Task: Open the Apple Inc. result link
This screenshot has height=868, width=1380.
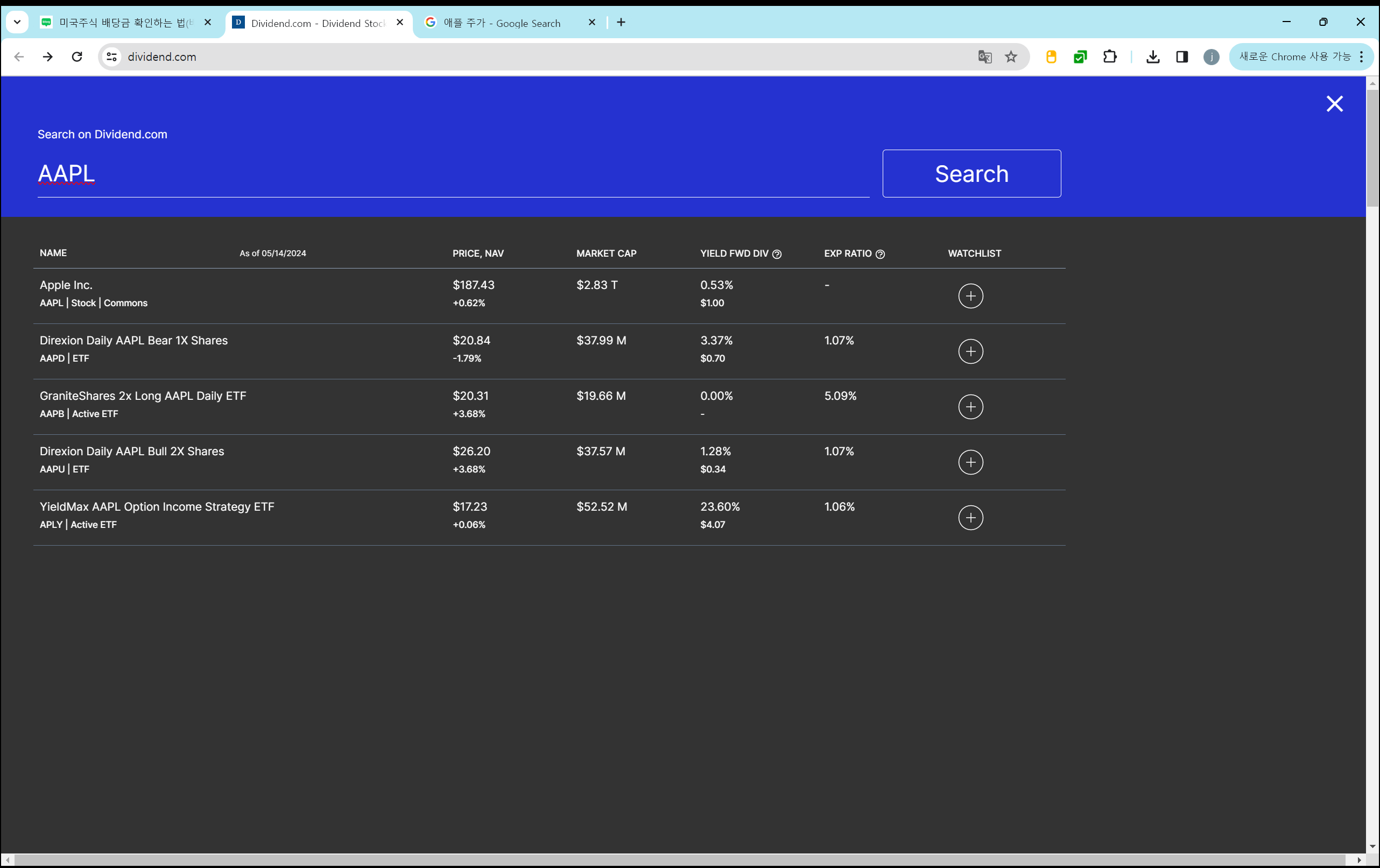Action: (x=66, y=285)
